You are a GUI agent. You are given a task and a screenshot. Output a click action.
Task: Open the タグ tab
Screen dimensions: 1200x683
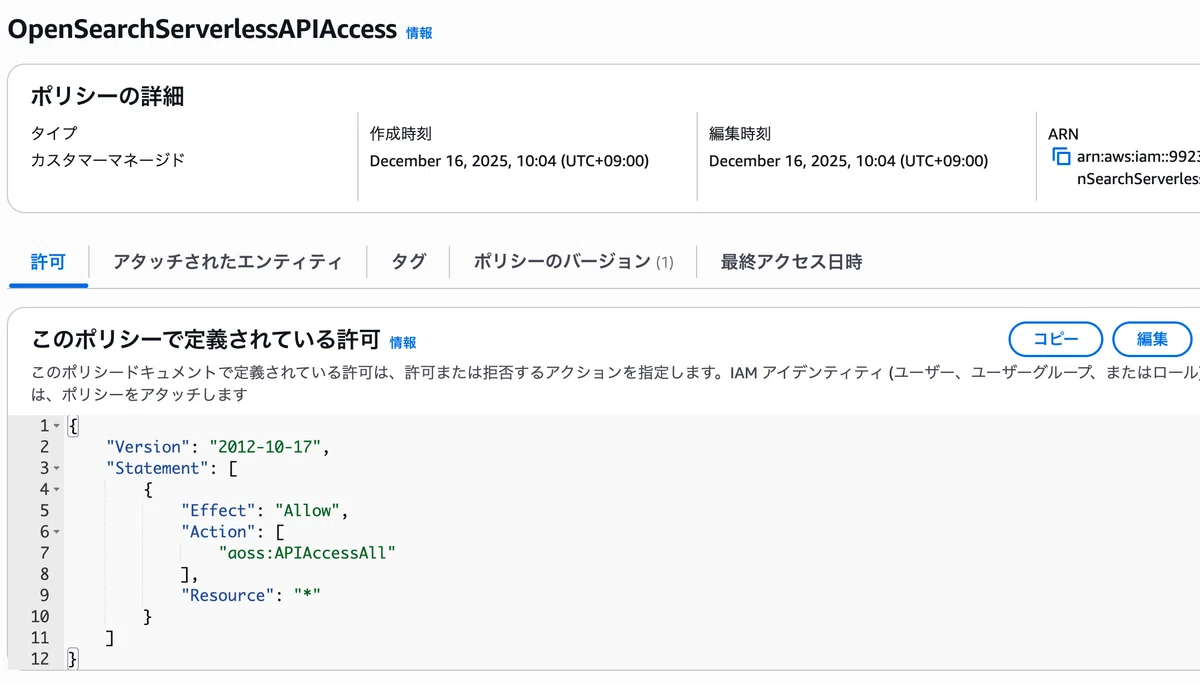coord(408,262)
